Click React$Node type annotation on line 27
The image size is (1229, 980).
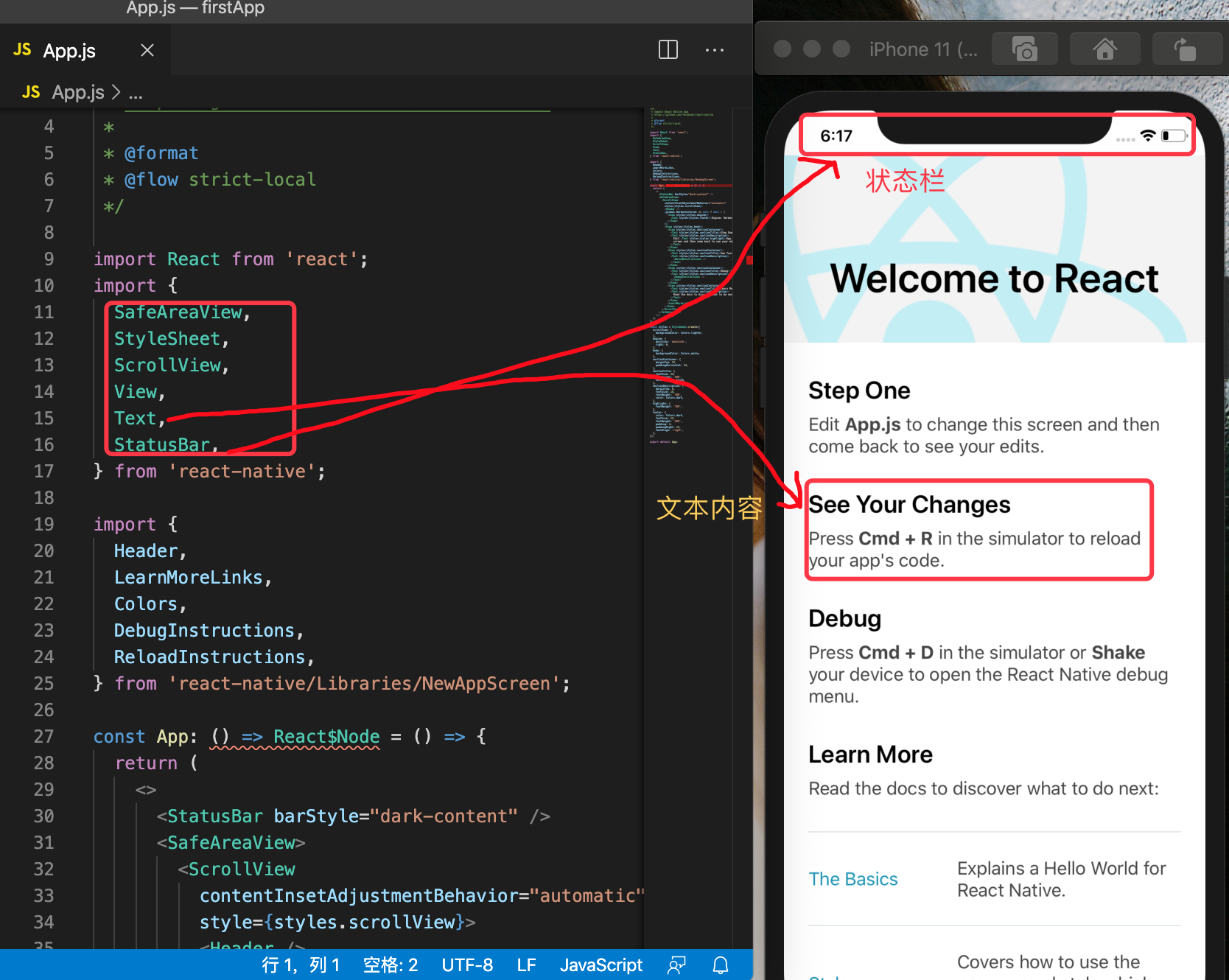(x=326, y=736)
